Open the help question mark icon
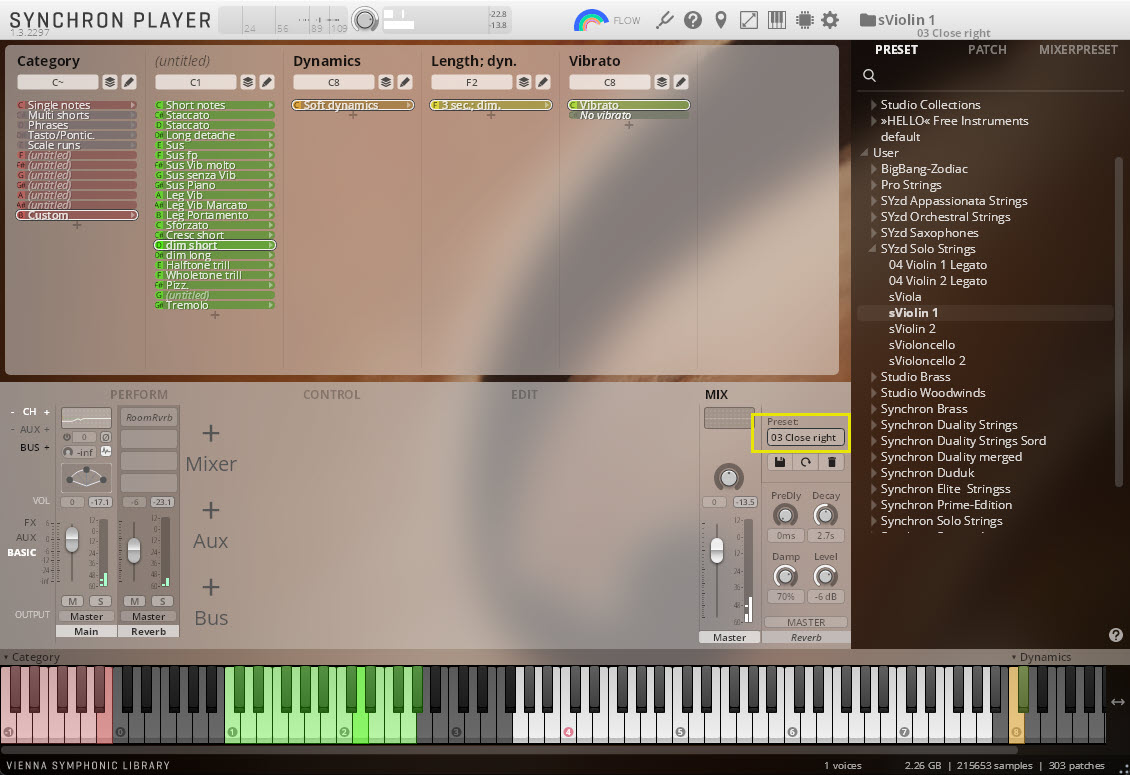1130x775 pixels. point(693,20)
